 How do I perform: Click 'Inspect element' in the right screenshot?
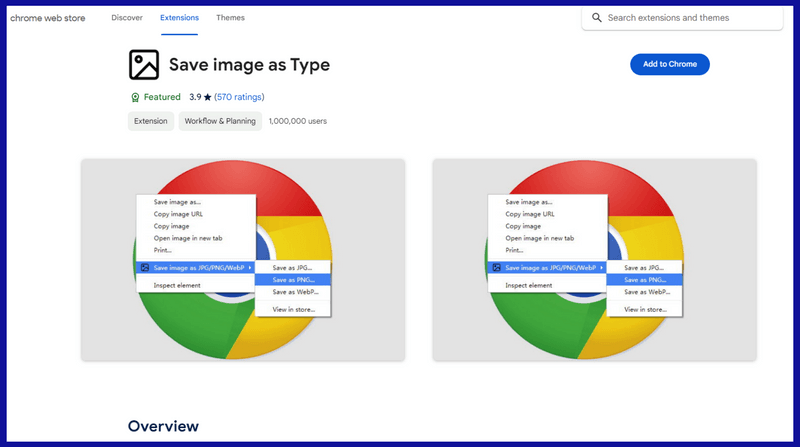click(x=529, y=286)
